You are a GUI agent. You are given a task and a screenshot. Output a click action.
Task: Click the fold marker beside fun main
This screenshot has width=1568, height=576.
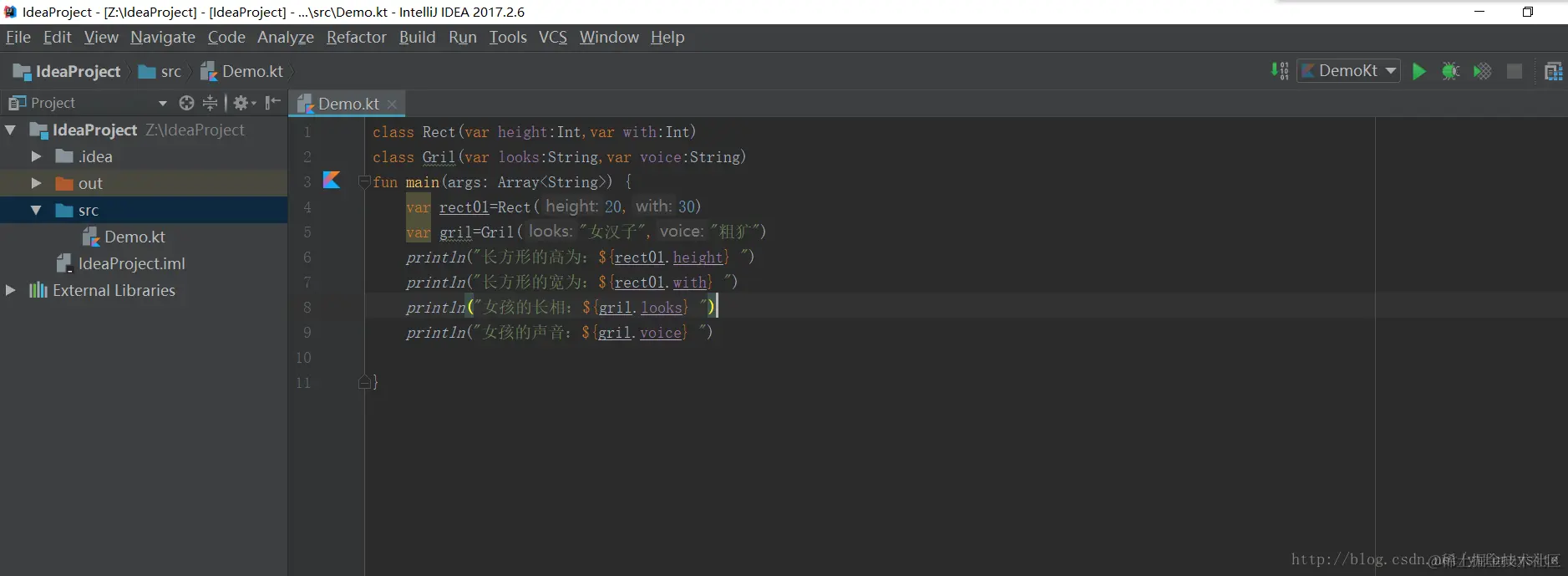click(x=364, y=181)
